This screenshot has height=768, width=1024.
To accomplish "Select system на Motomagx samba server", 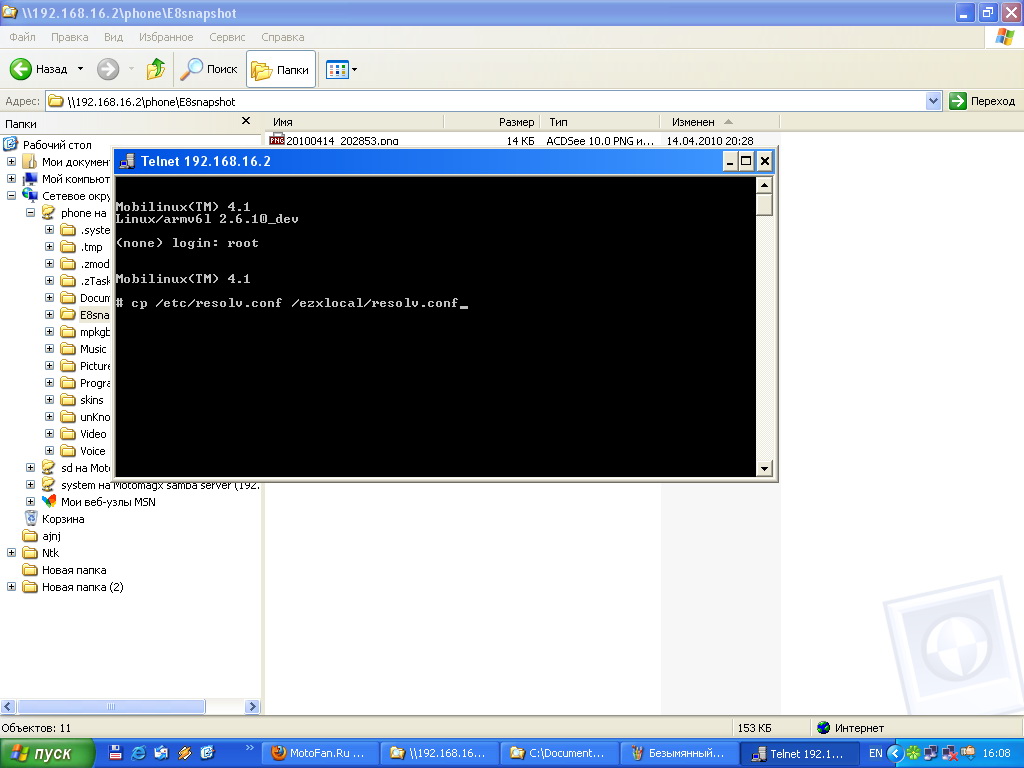I will click(x=159, y=485).
